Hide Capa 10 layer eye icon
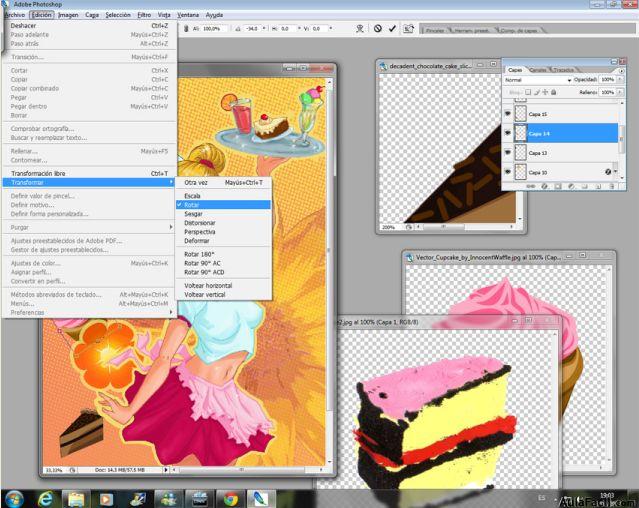Screen dimensions: 639x508 [507, 172]
